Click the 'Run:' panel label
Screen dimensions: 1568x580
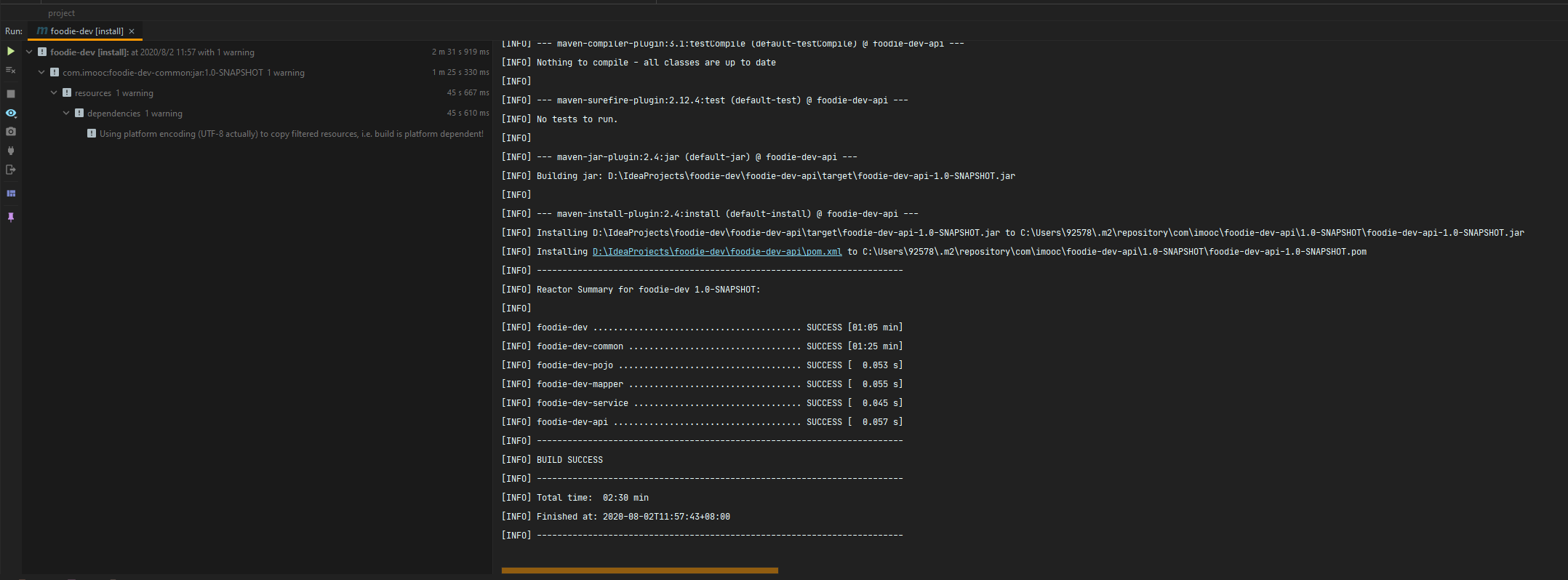(x=14, y=31)
